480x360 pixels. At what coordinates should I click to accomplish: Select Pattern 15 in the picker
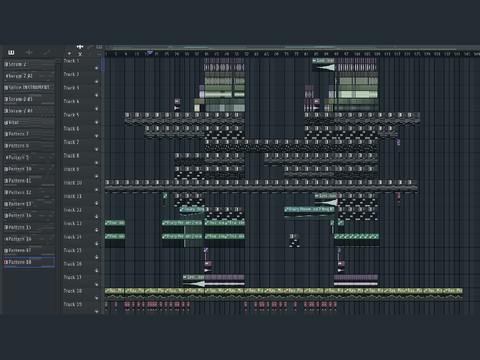(29, 227)
